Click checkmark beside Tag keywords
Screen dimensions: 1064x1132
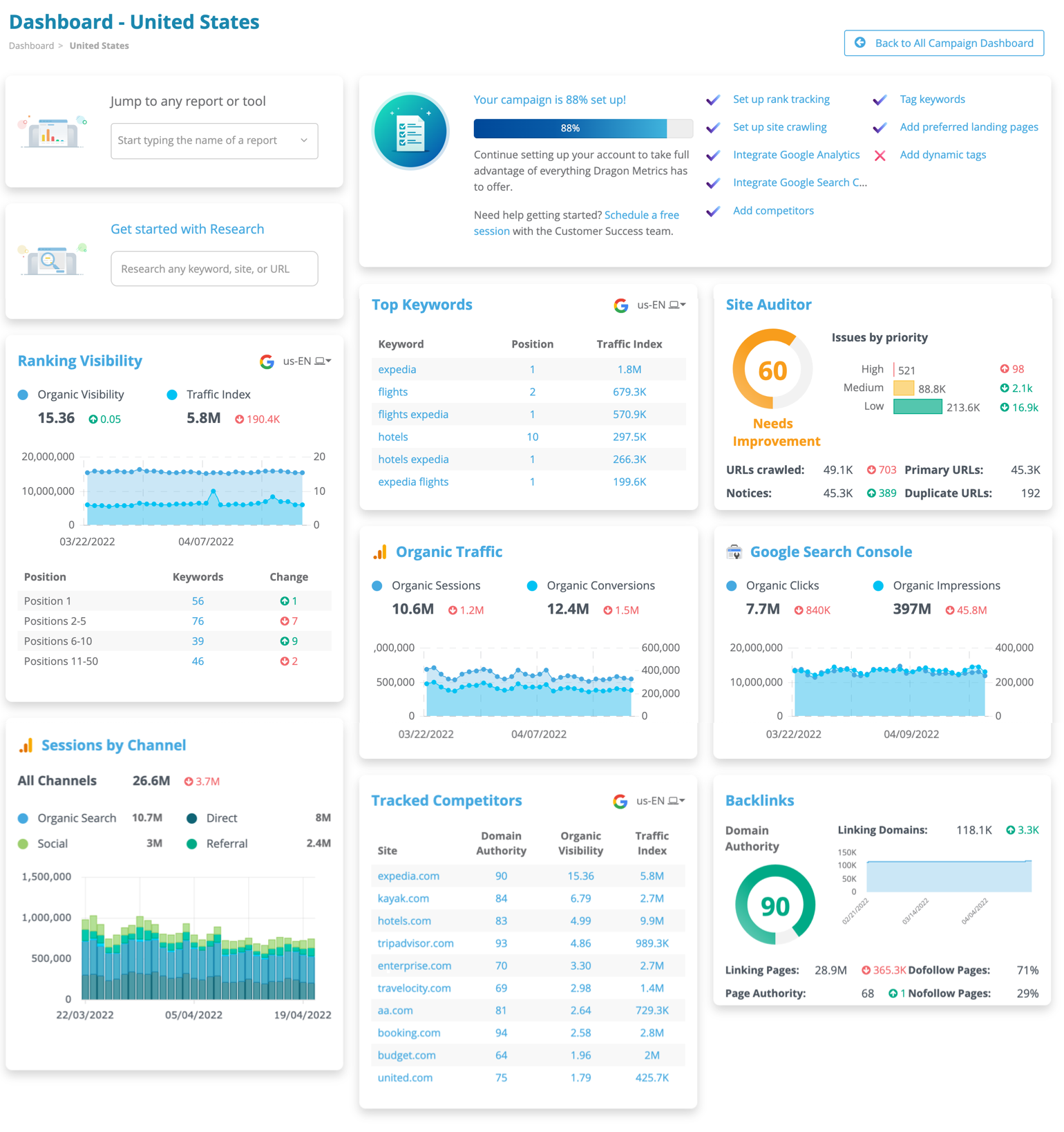[880, 100]
